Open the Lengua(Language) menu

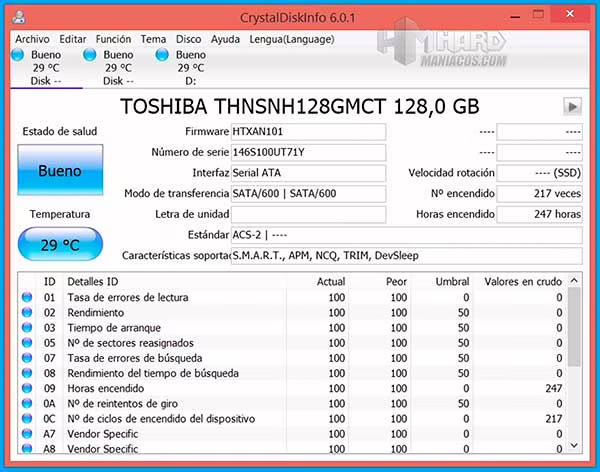coord(292,39)
